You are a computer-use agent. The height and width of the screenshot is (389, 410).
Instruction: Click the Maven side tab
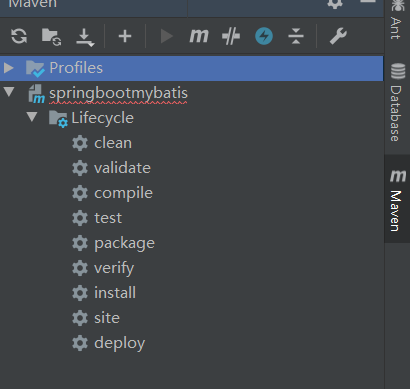pyautogui.click(x=397, y=199)
